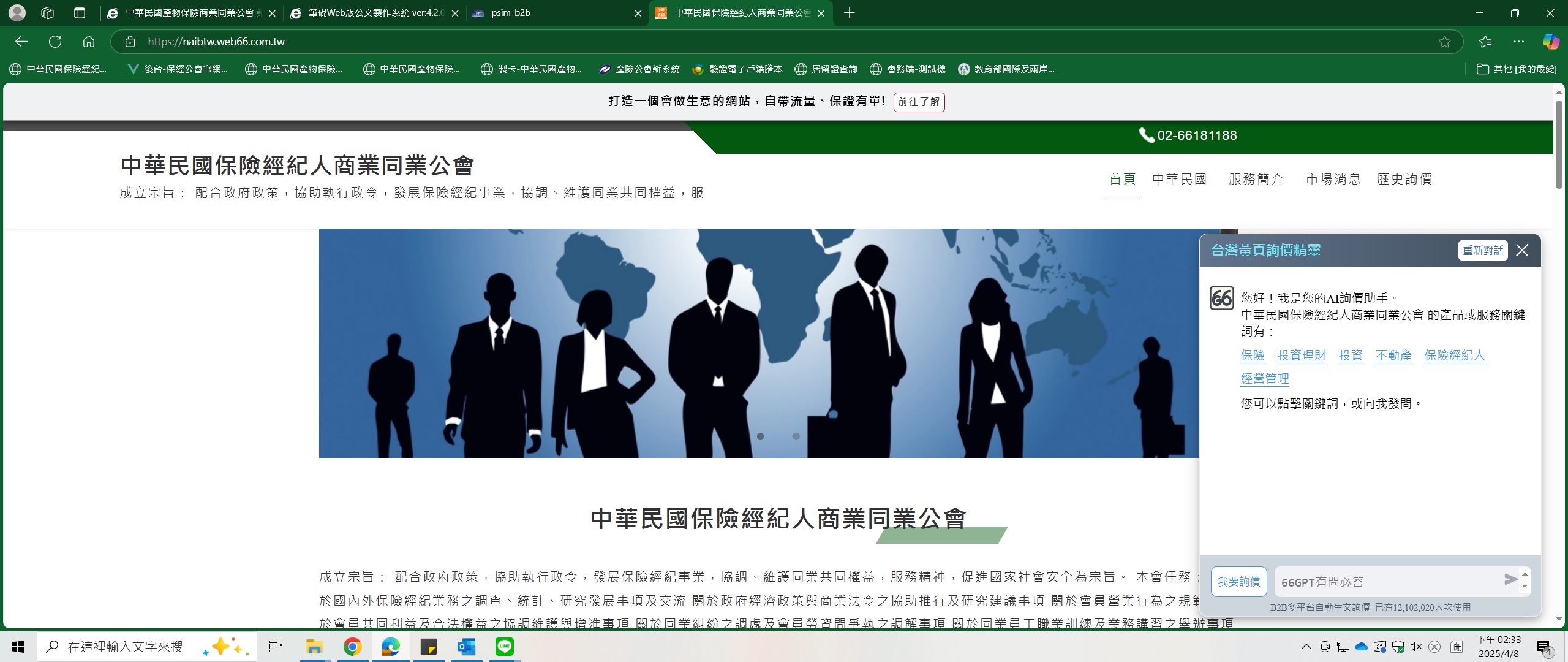Click the browser refresh icon

tap(55, 42)
